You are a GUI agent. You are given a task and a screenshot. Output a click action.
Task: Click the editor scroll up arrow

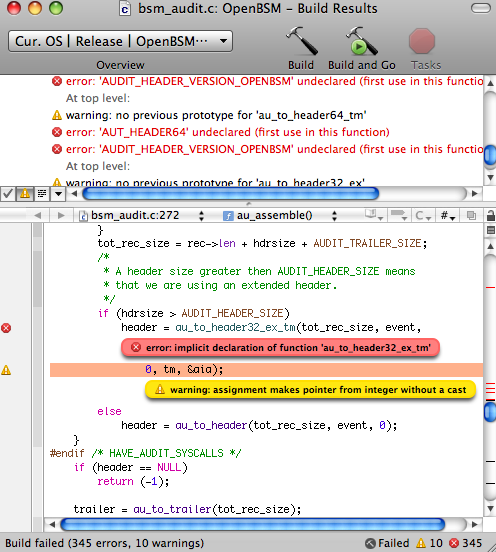pyautogui.click(x=490, y=246)
